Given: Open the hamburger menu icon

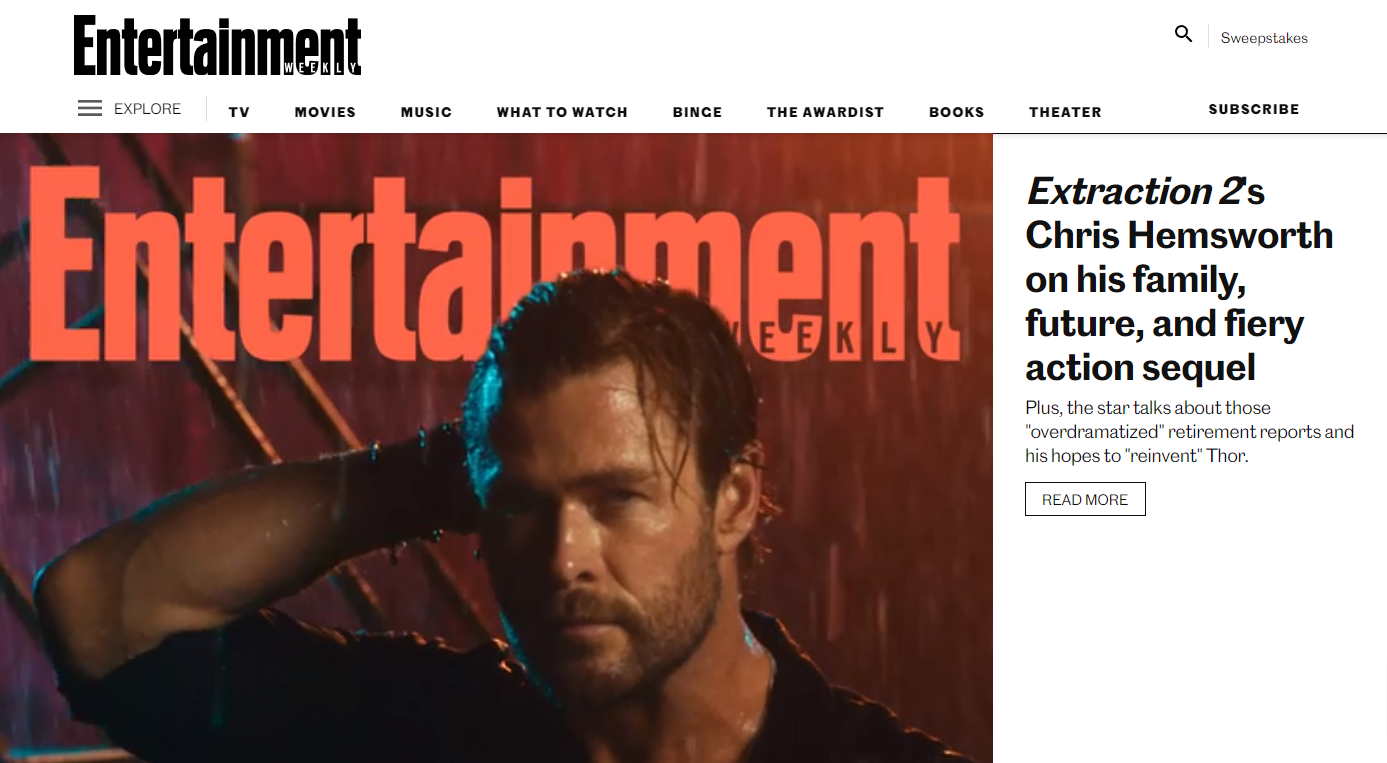Looking at the screenshot, I should click(90, 108).
